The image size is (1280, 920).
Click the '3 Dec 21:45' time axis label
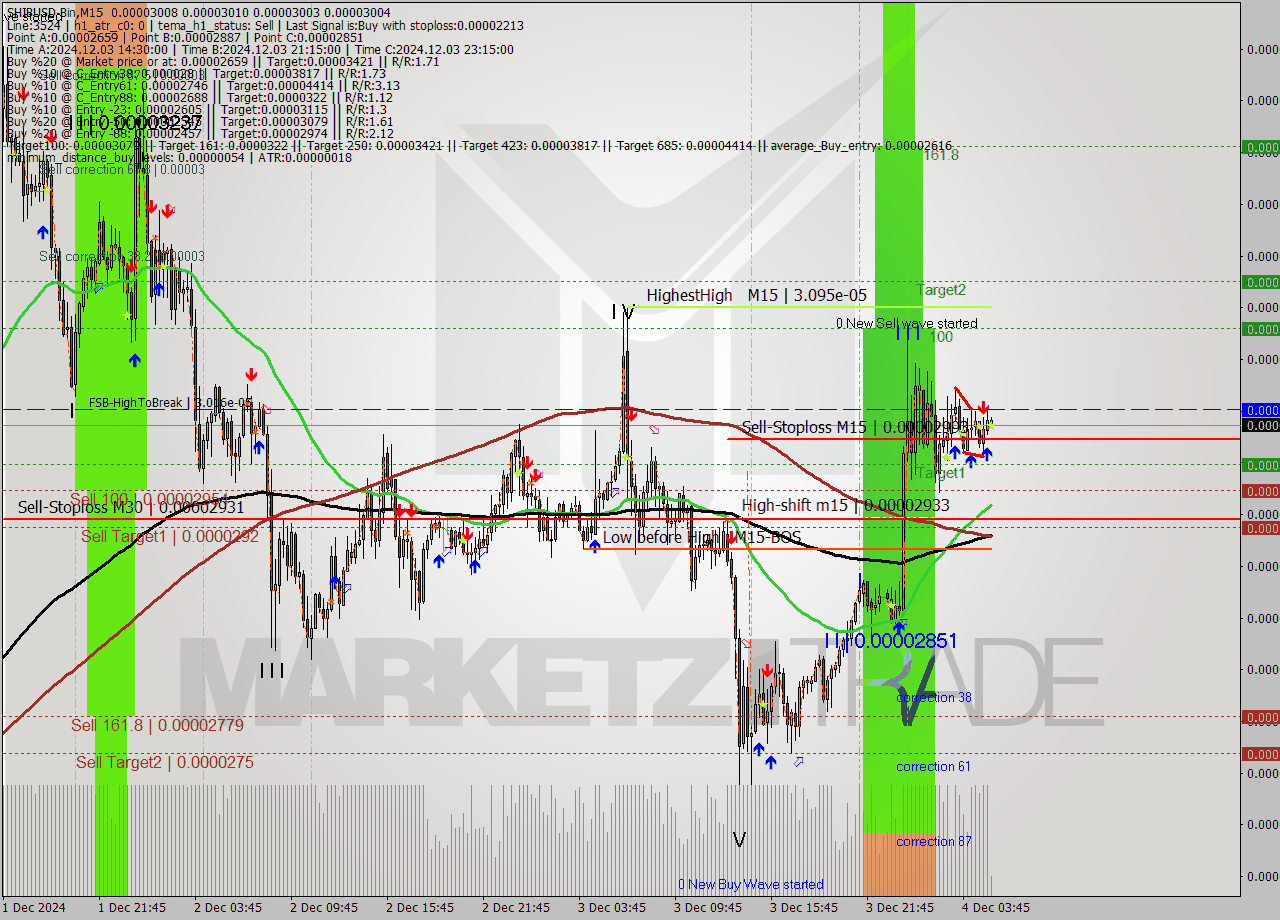click(900, 907)
